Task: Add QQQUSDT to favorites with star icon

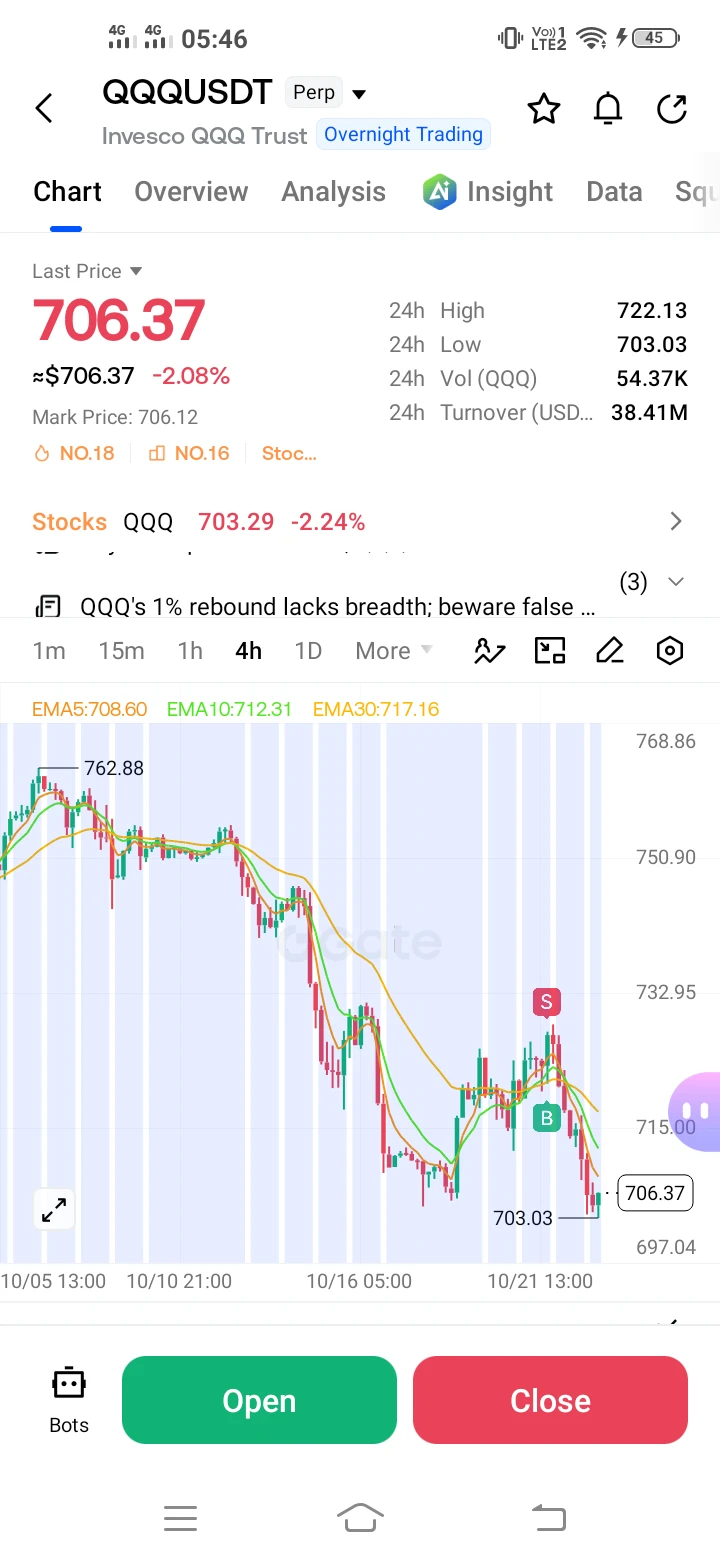Action: [544, 108]
